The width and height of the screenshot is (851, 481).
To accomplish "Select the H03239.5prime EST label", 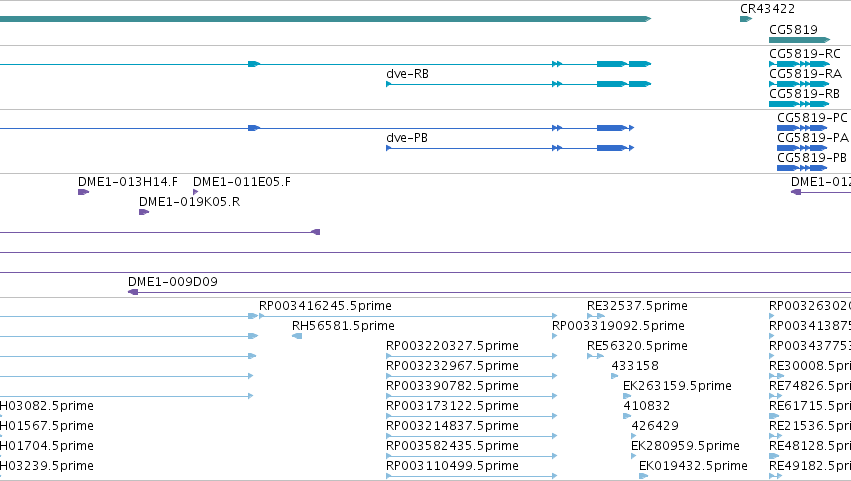I will (47, 466).
